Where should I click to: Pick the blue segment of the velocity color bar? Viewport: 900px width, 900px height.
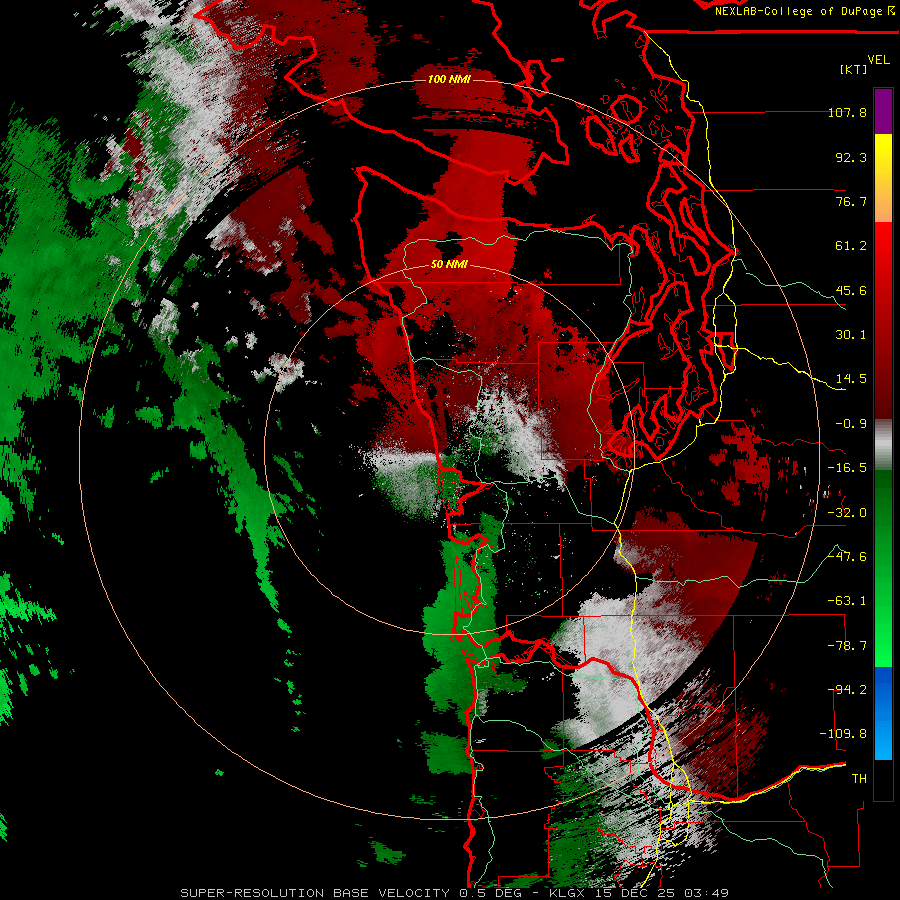[883, 713]
